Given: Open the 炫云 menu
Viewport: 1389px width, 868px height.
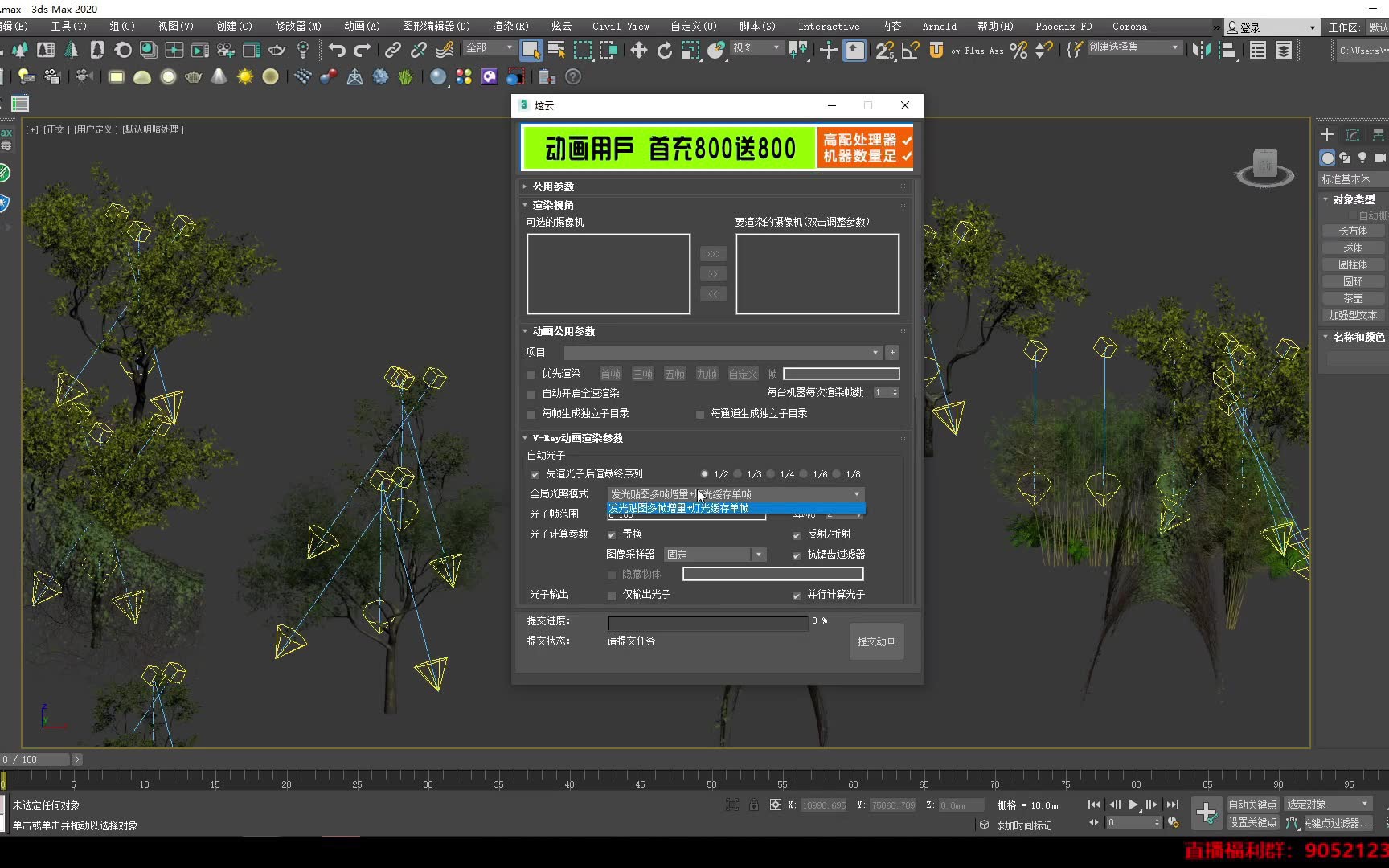Looking at the screenshot, I should tap(561, 27).
